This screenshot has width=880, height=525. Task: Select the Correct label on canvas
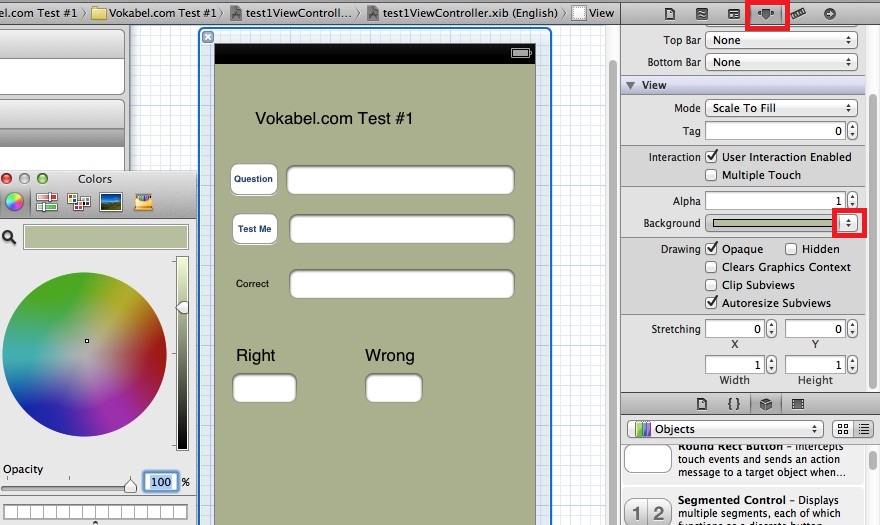click(x=253, y=284)
